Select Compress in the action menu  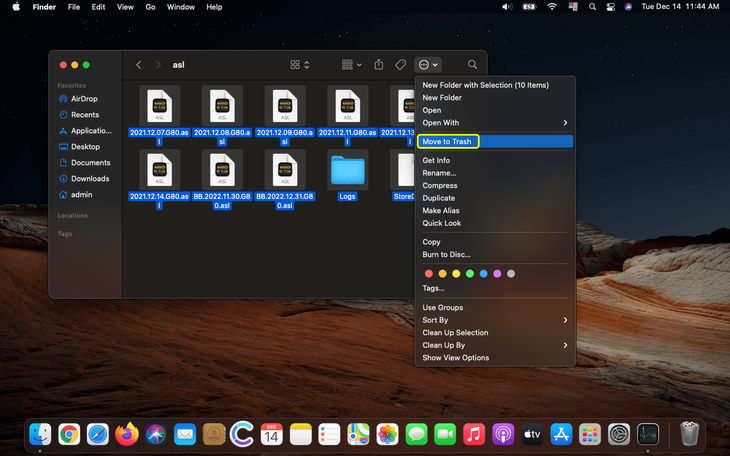440,185
